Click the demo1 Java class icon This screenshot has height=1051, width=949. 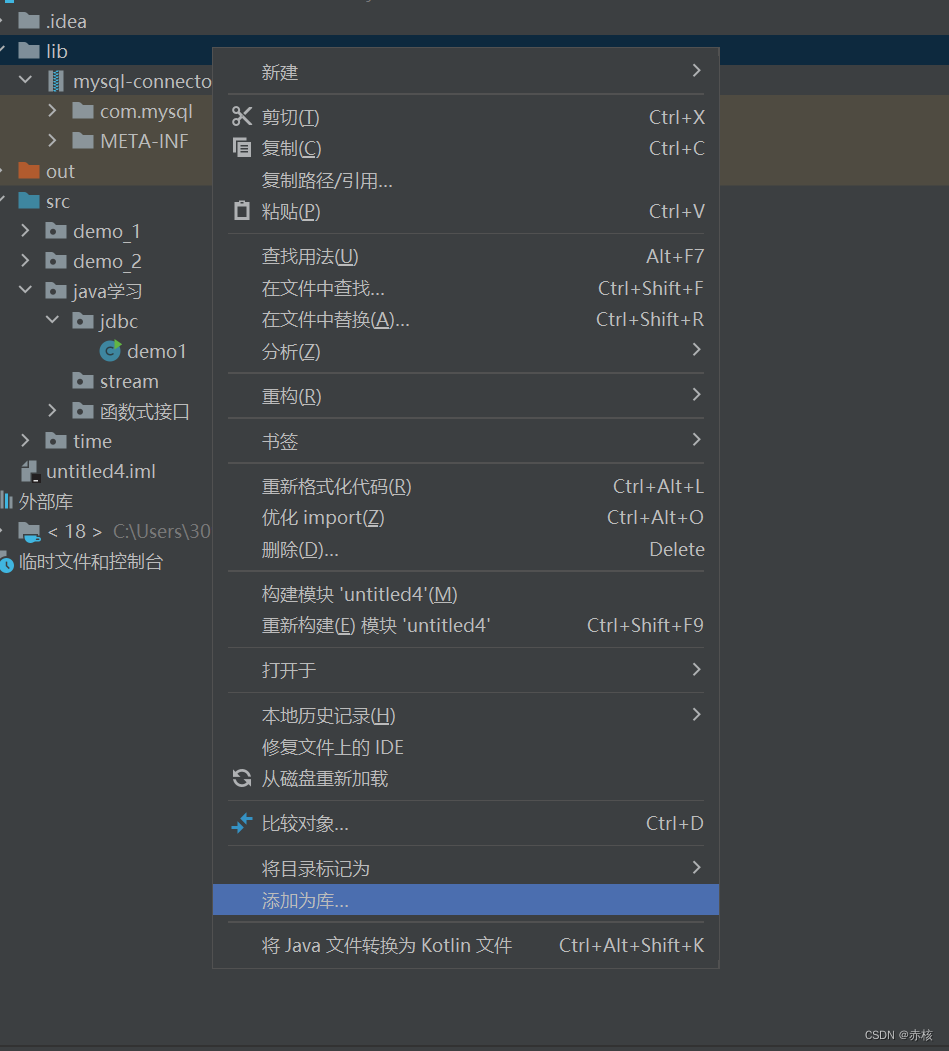(110, 351)
